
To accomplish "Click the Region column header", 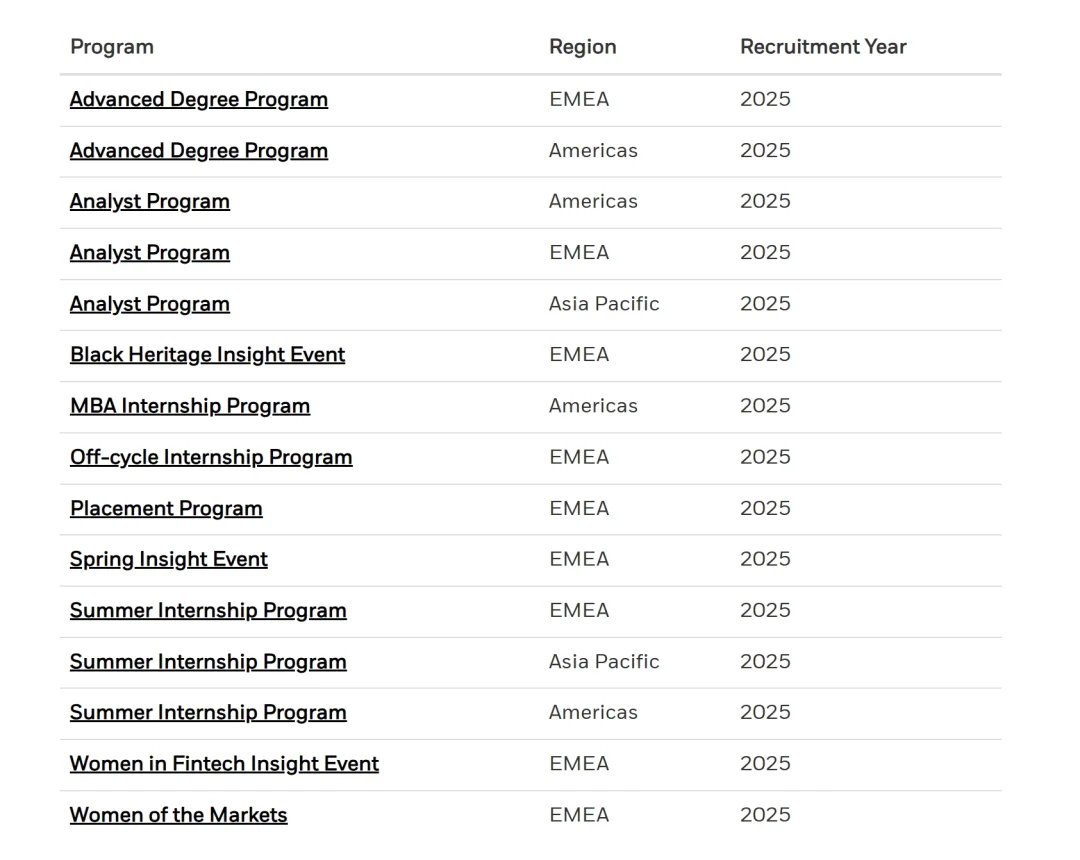I will [582, 46].
